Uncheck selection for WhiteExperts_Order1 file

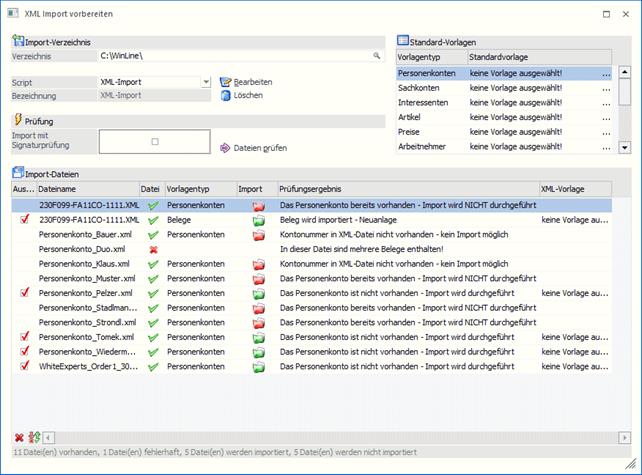pos(24,367)
